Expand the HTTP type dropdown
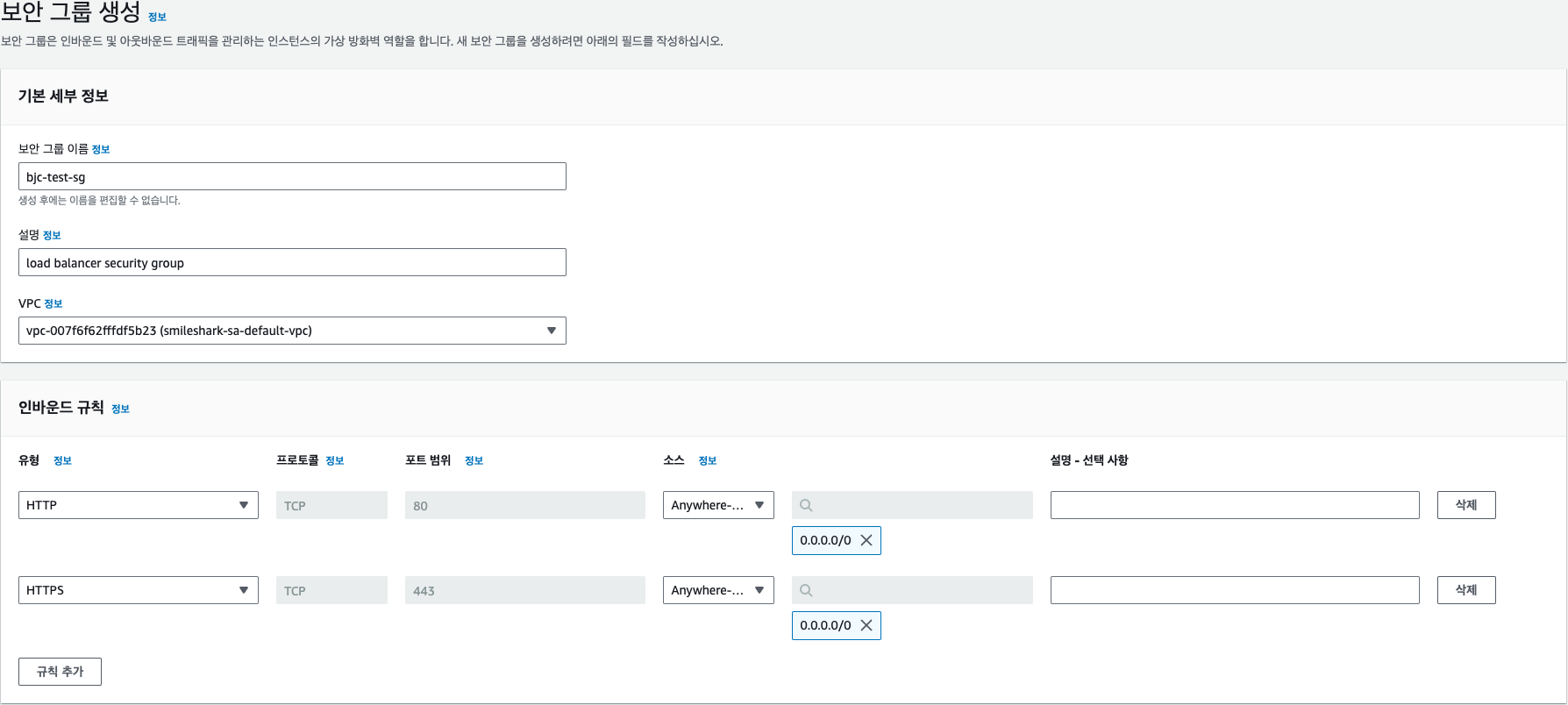 coord(138,505)
